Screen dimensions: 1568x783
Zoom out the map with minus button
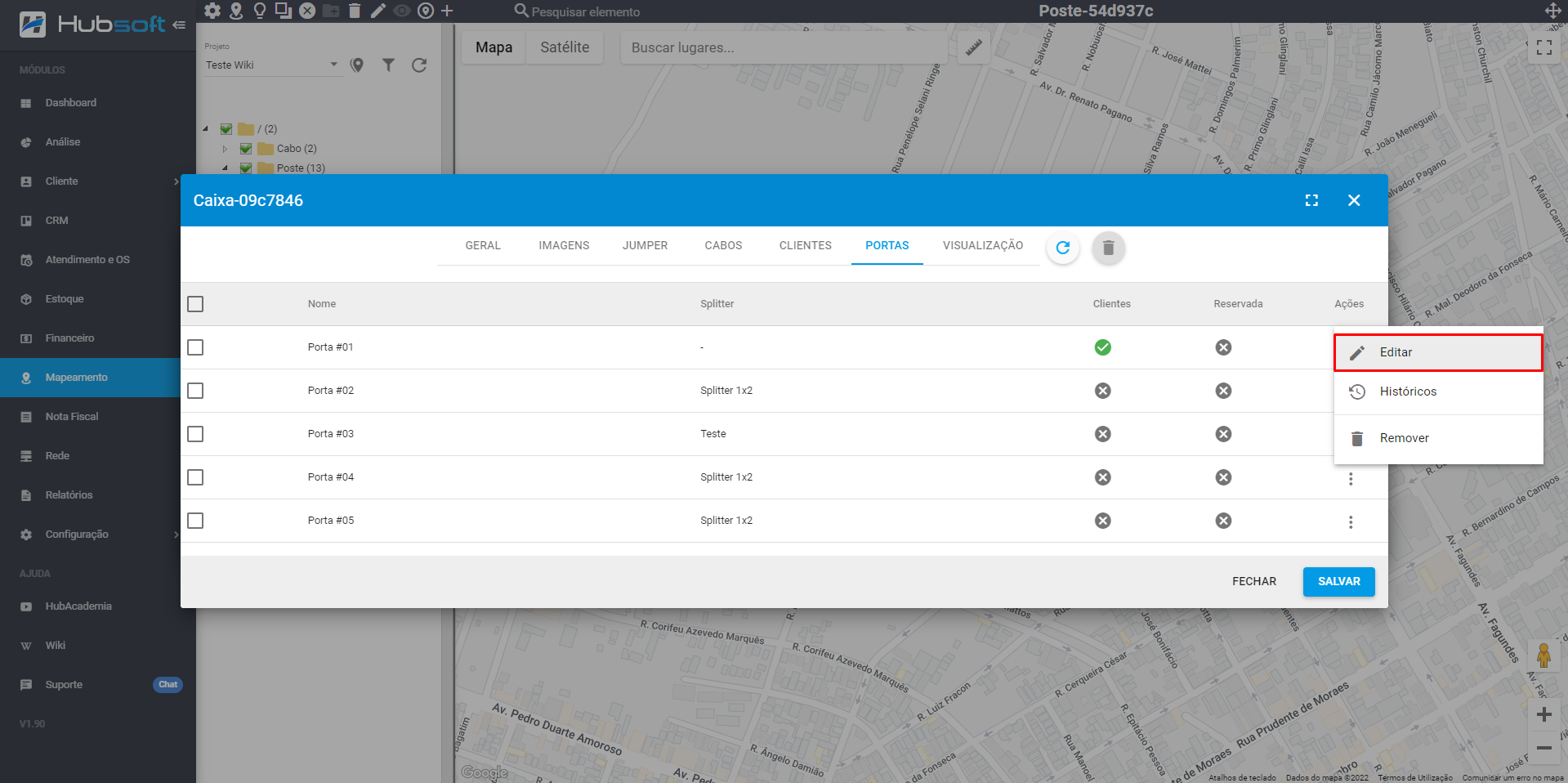click(1544, 748)
